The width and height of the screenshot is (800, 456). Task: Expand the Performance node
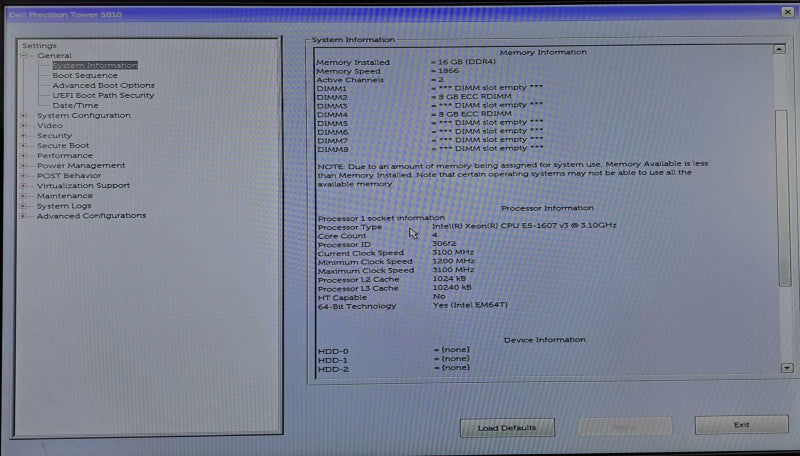pos(23,156)
